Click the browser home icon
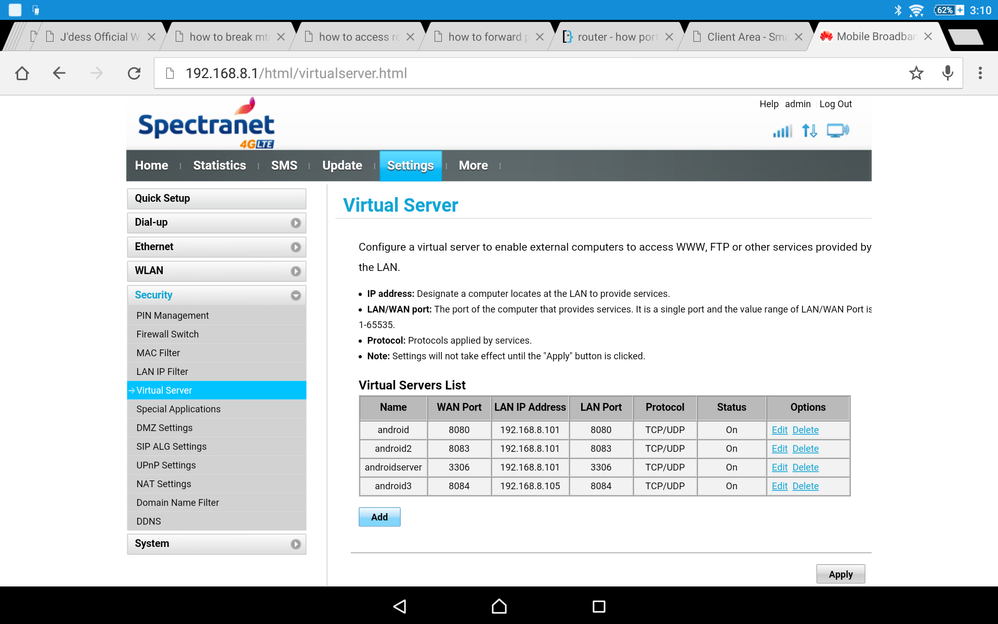The width and height of the screenshot is (998, 624). pos(22,73)
